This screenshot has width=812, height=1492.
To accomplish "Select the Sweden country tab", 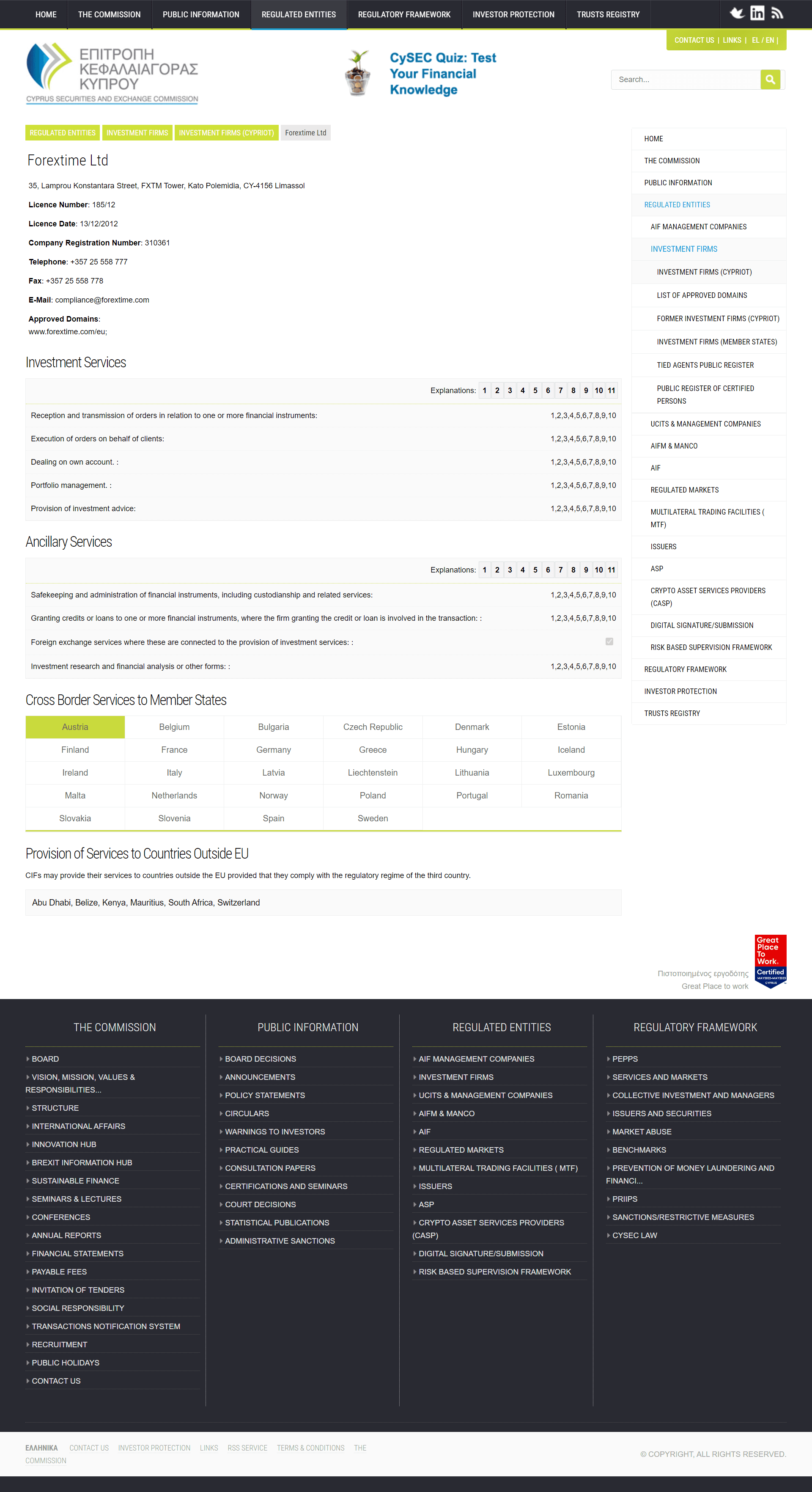I will pos(373,818).
